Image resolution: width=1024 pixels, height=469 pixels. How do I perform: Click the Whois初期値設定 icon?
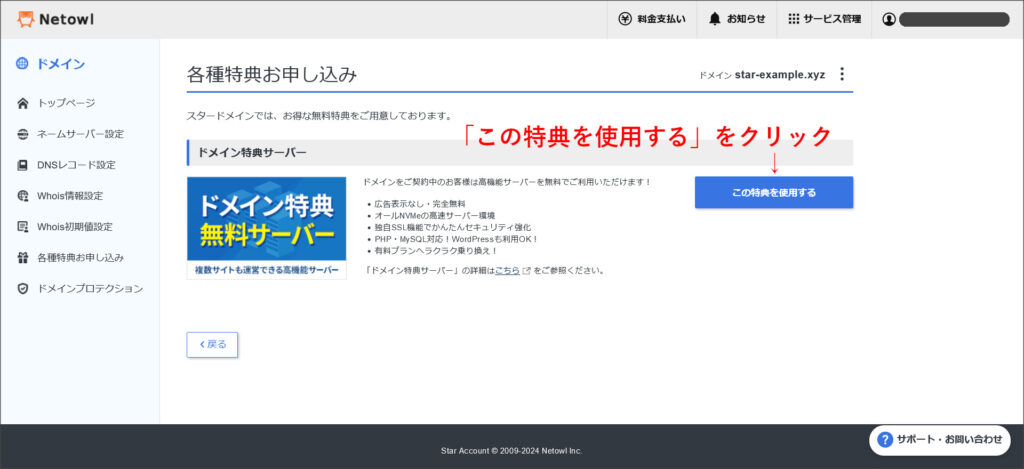(x=23, y=227)
